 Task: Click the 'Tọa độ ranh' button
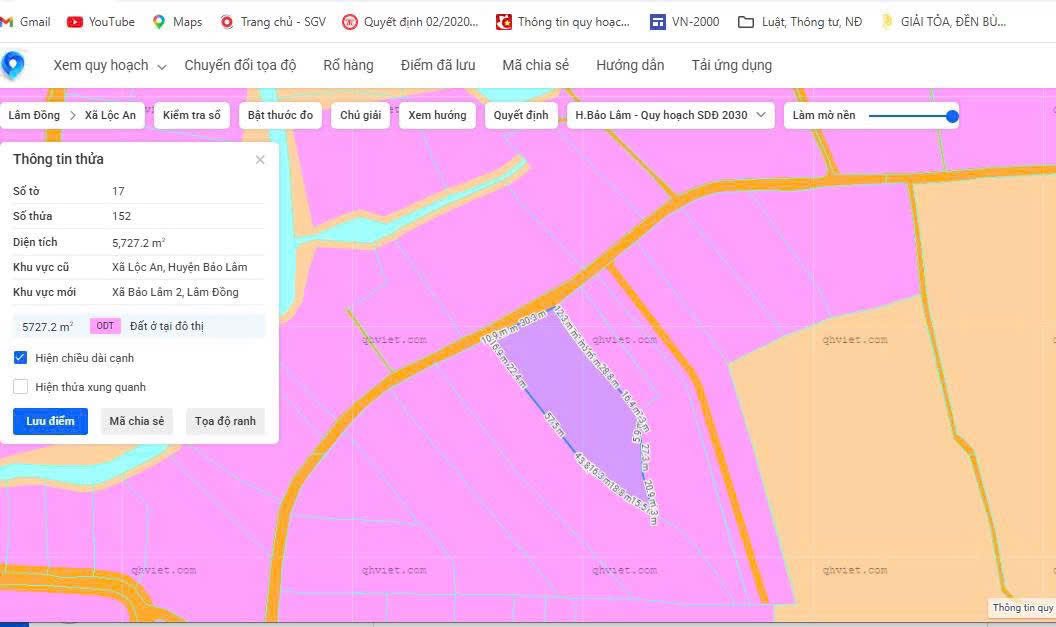pyautogui.click(x=226, y=421)
